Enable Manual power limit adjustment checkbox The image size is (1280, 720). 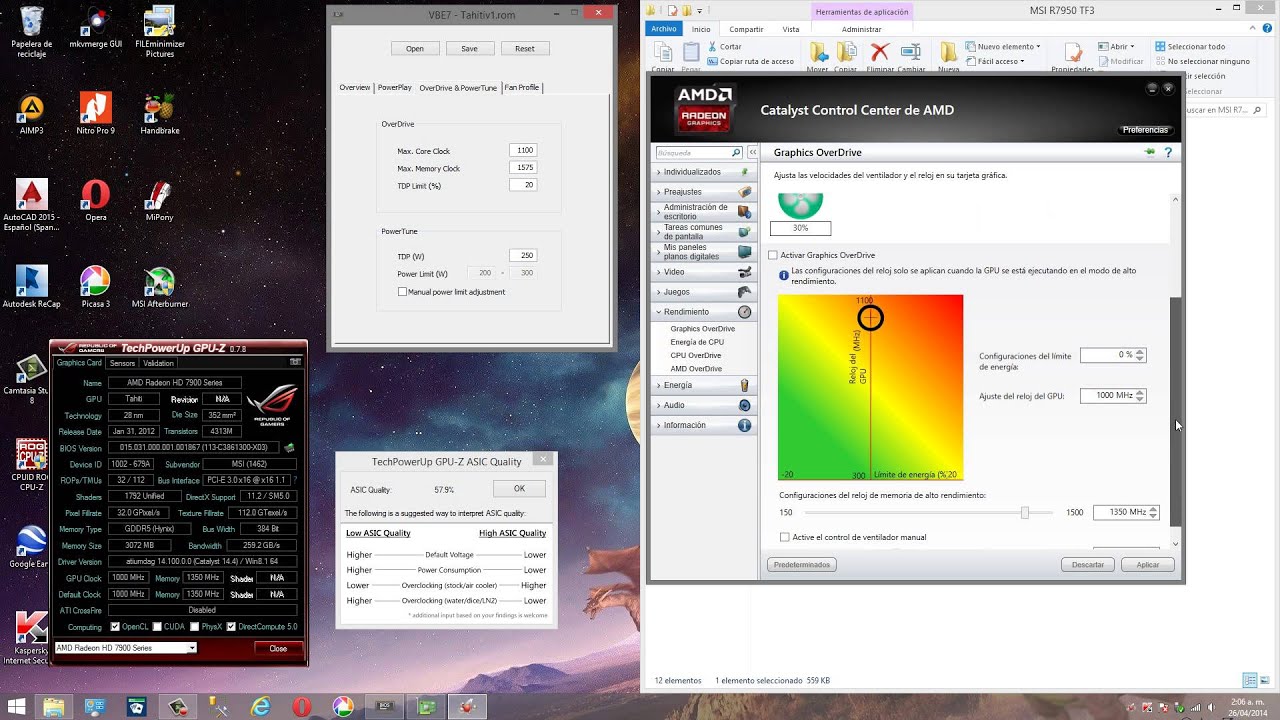[402, 292]
